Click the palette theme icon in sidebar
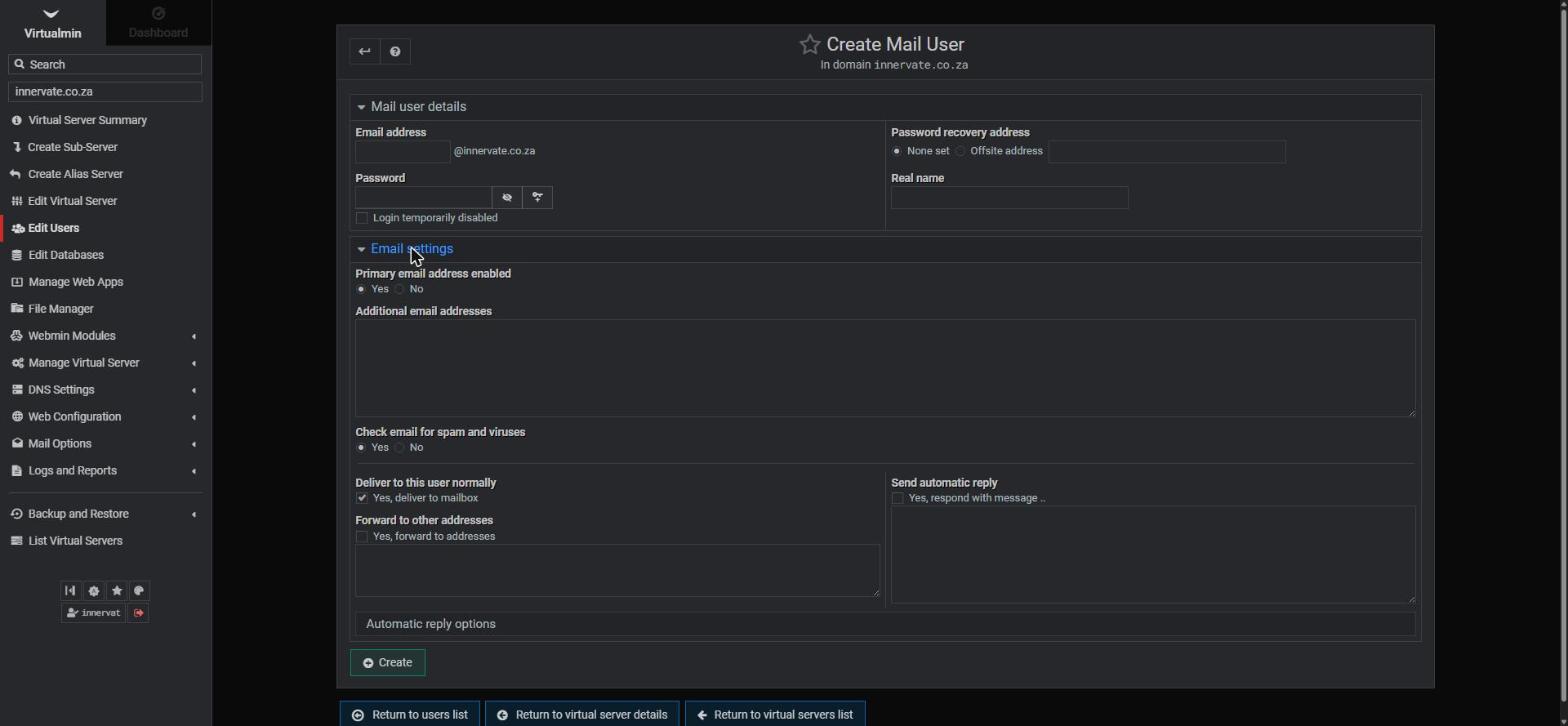Image resolution: width=1568 pixels, height=726 pixels. click(139, 590)
